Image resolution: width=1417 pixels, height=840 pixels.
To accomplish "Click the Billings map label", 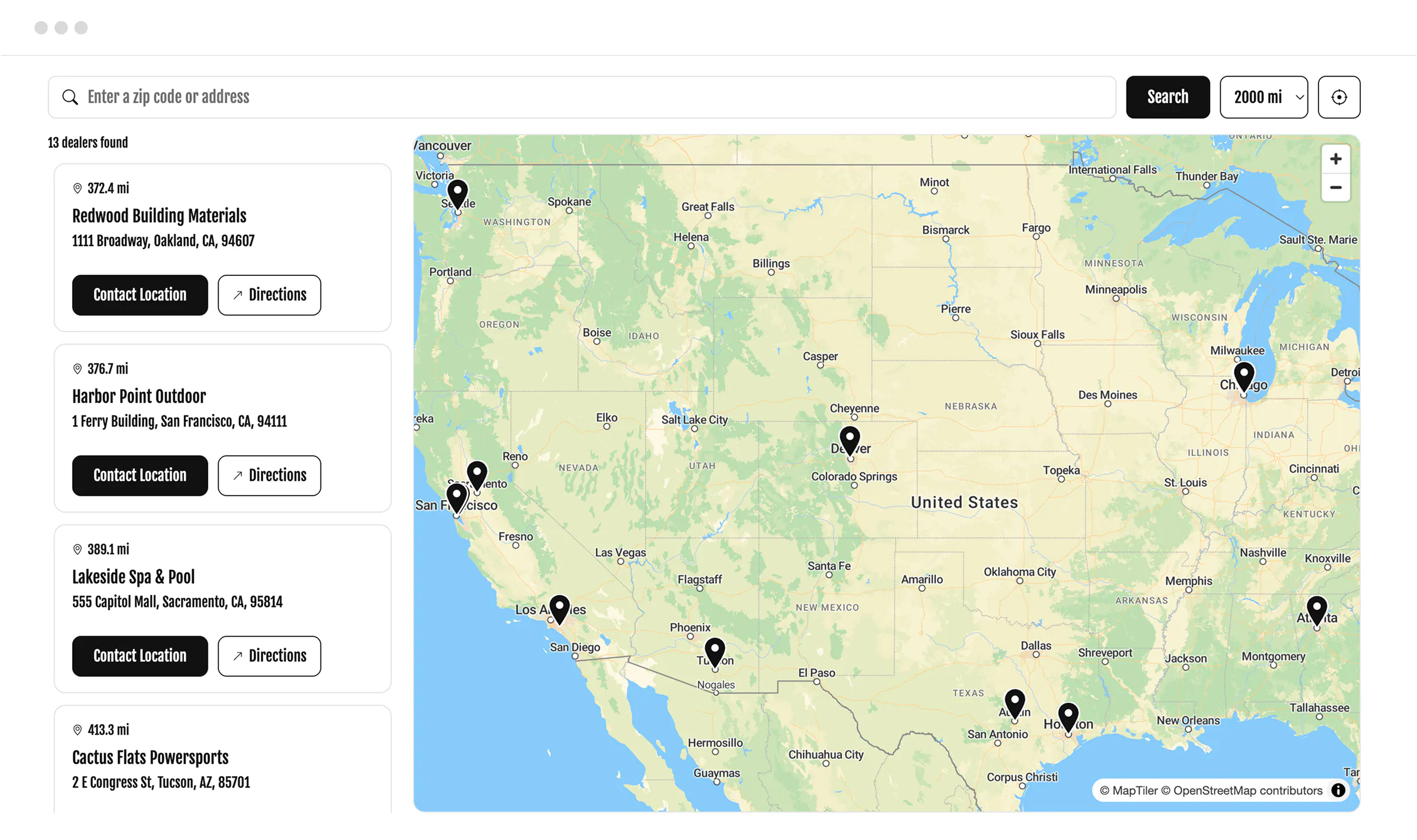I will [771, 264].
